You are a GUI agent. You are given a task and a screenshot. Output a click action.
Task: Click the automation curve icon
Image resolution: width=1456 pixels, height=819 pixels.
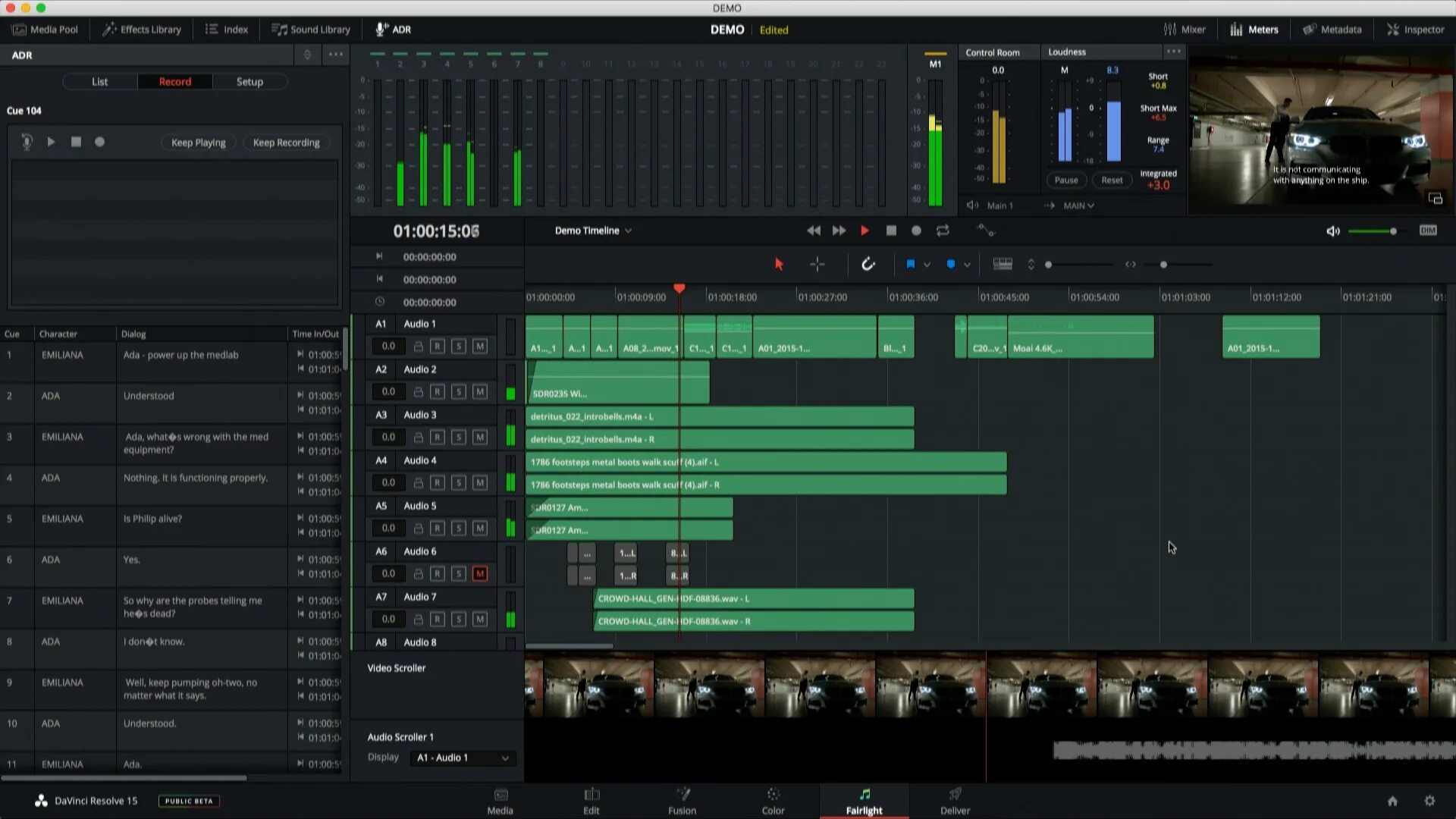coord(985,231)
